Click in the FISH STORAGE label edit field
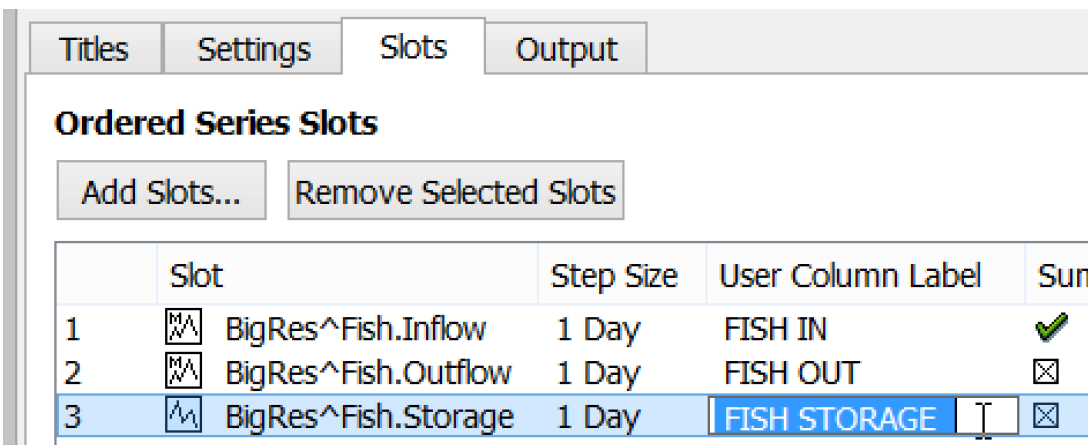 (862, 417)
